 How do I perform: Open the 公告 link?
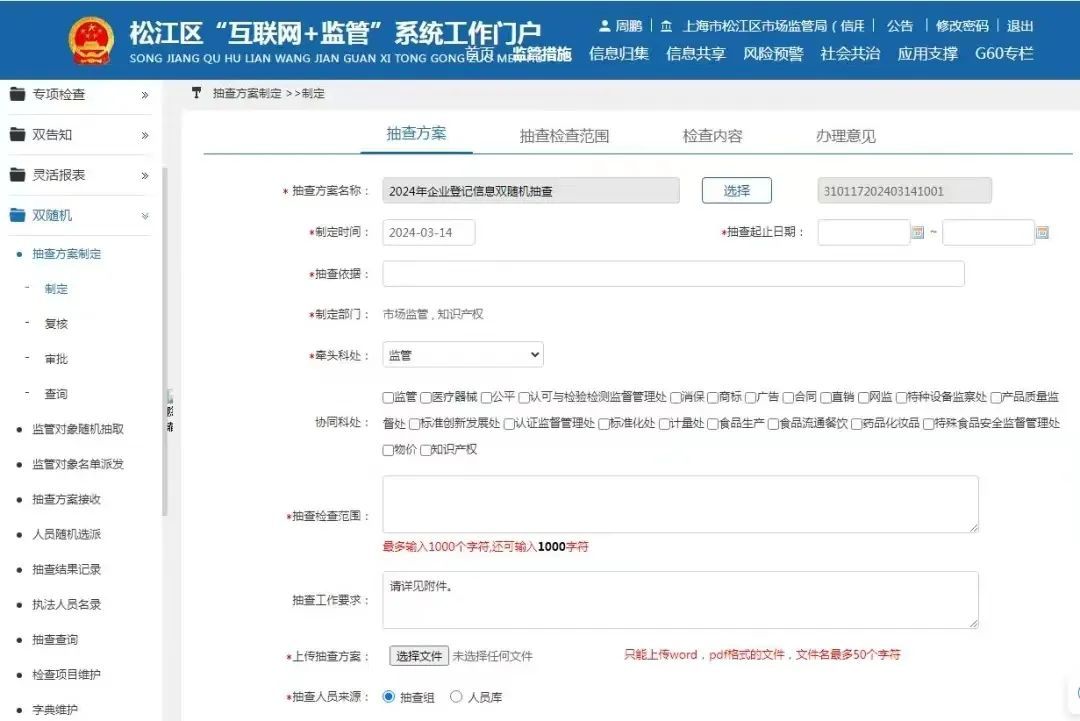coord(900,26)
